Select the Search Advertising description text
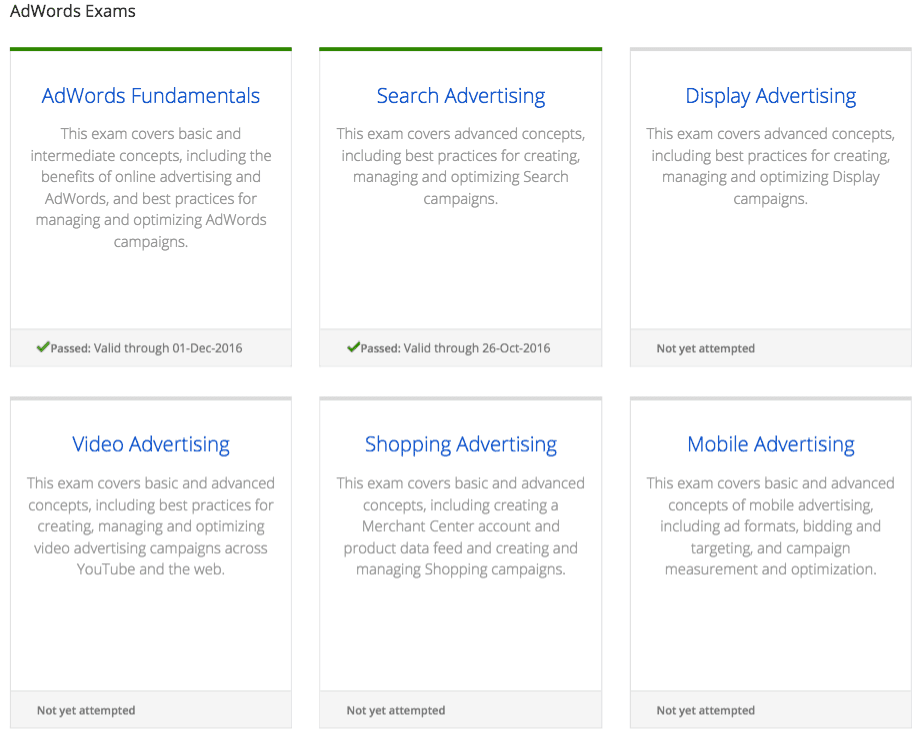The image size is (916, 738). (461, 166)
